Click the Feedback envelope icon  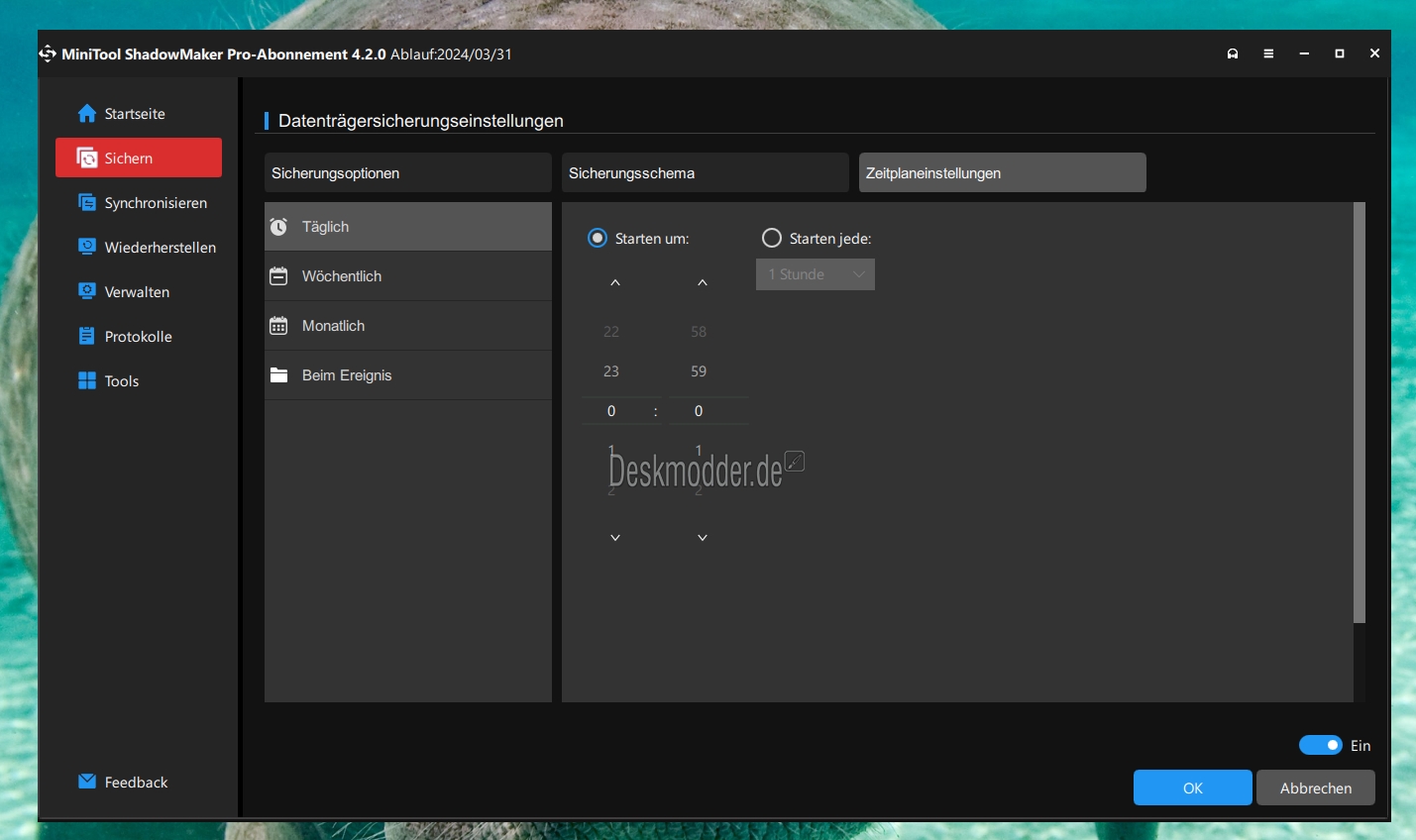(87, 782)
